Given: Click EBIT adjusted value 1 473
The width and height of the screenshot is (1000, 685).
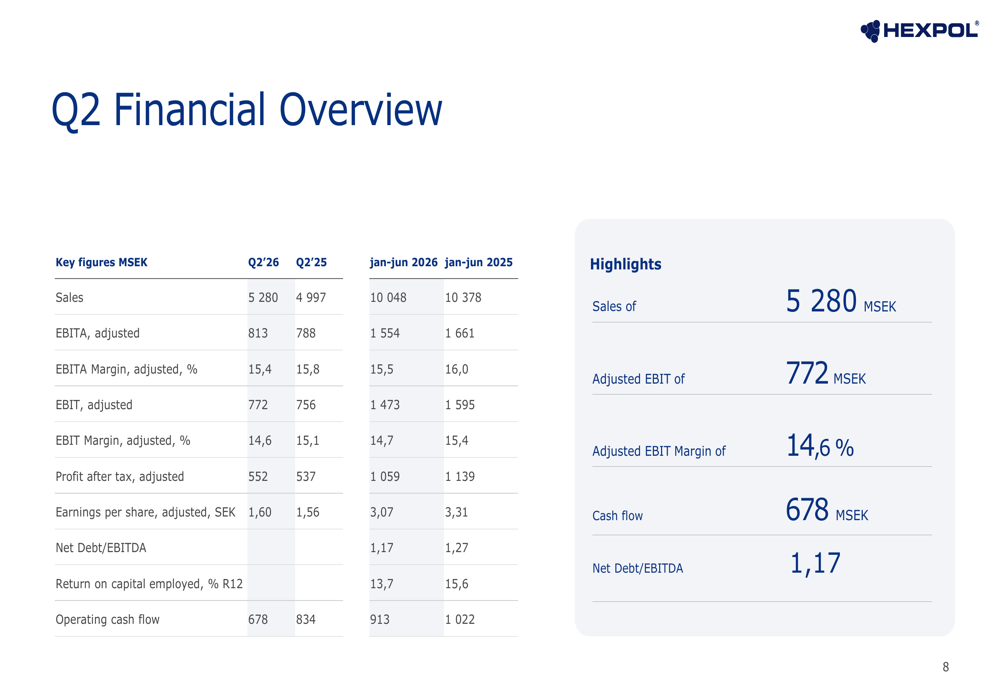Looking at the screenshot, I should (385, 405).
